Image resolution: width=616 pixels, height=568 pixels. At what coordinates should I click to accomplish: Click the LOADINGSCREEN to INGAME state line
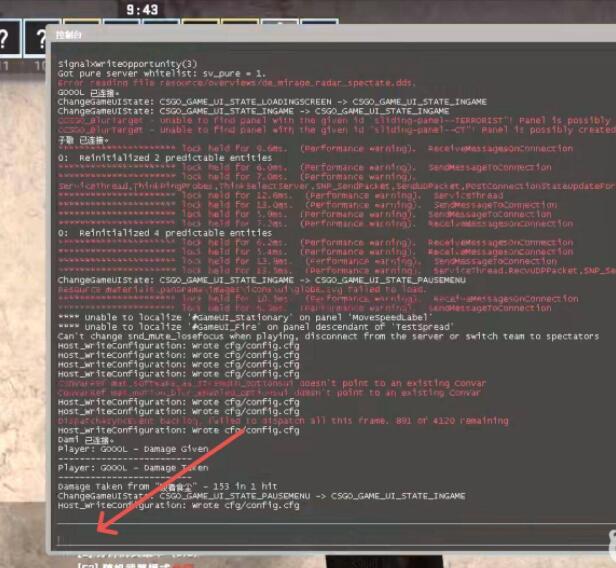coord(271,102)
